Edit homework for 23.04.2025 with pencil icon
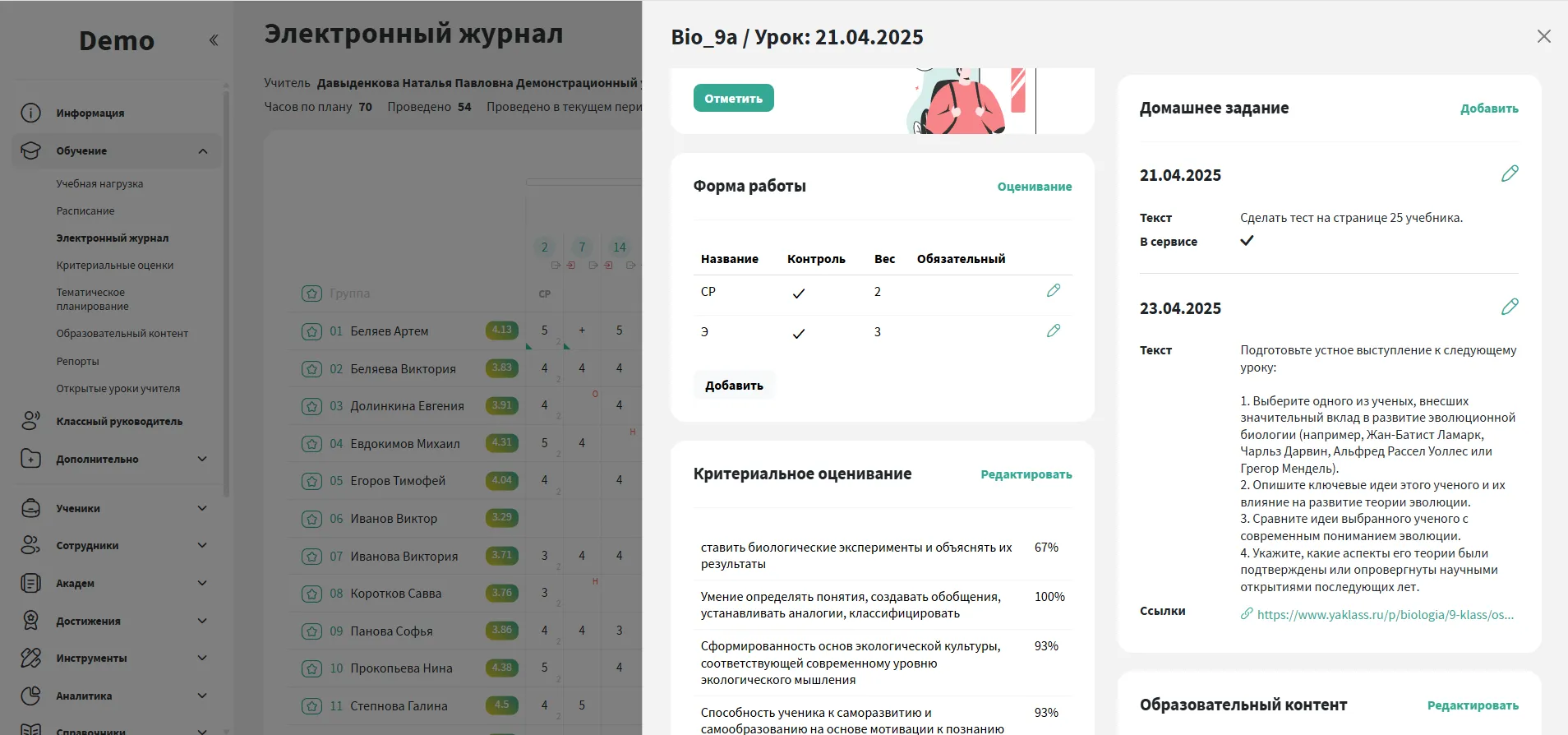The height and width of the screenshot is (735, 1568). (1509, 307)
